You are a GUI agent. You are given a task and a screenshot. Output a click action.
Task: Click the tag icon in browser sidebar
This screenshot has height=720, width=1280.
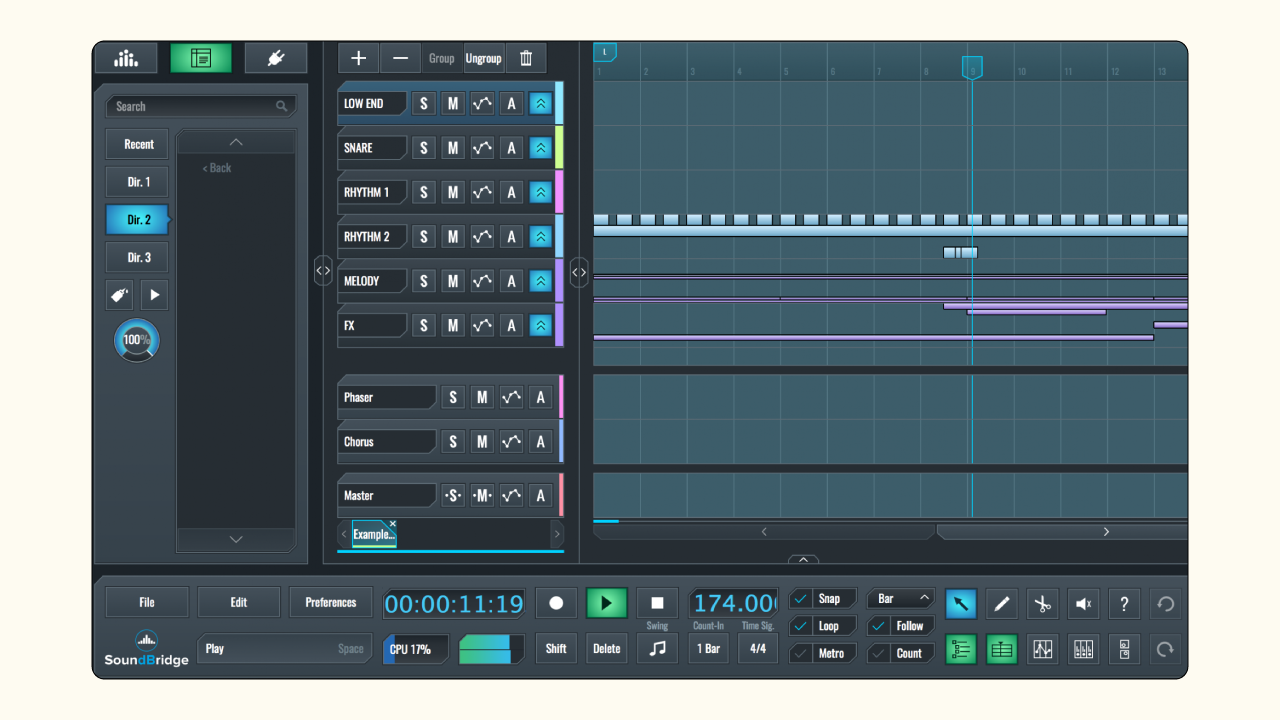[x=119, y=295]
